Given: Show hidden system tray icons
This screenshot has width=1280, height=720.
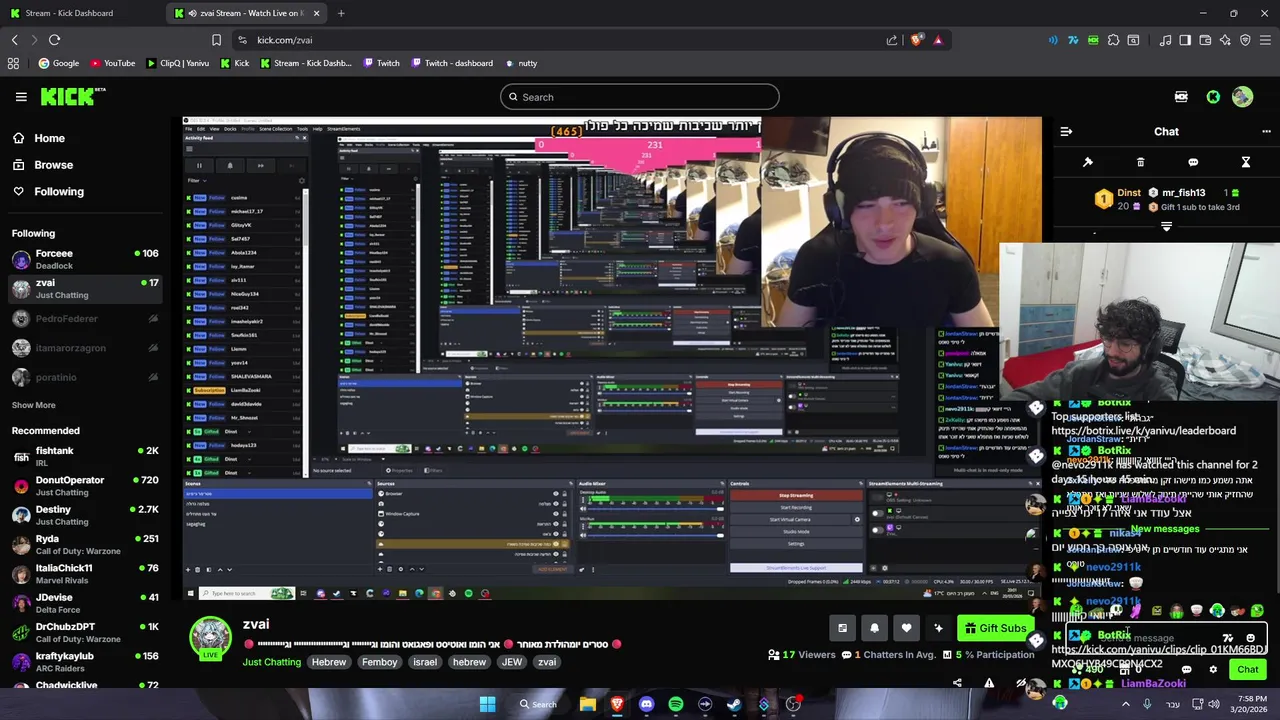Looking at the screenshot, I should [x=1126, y=704].
